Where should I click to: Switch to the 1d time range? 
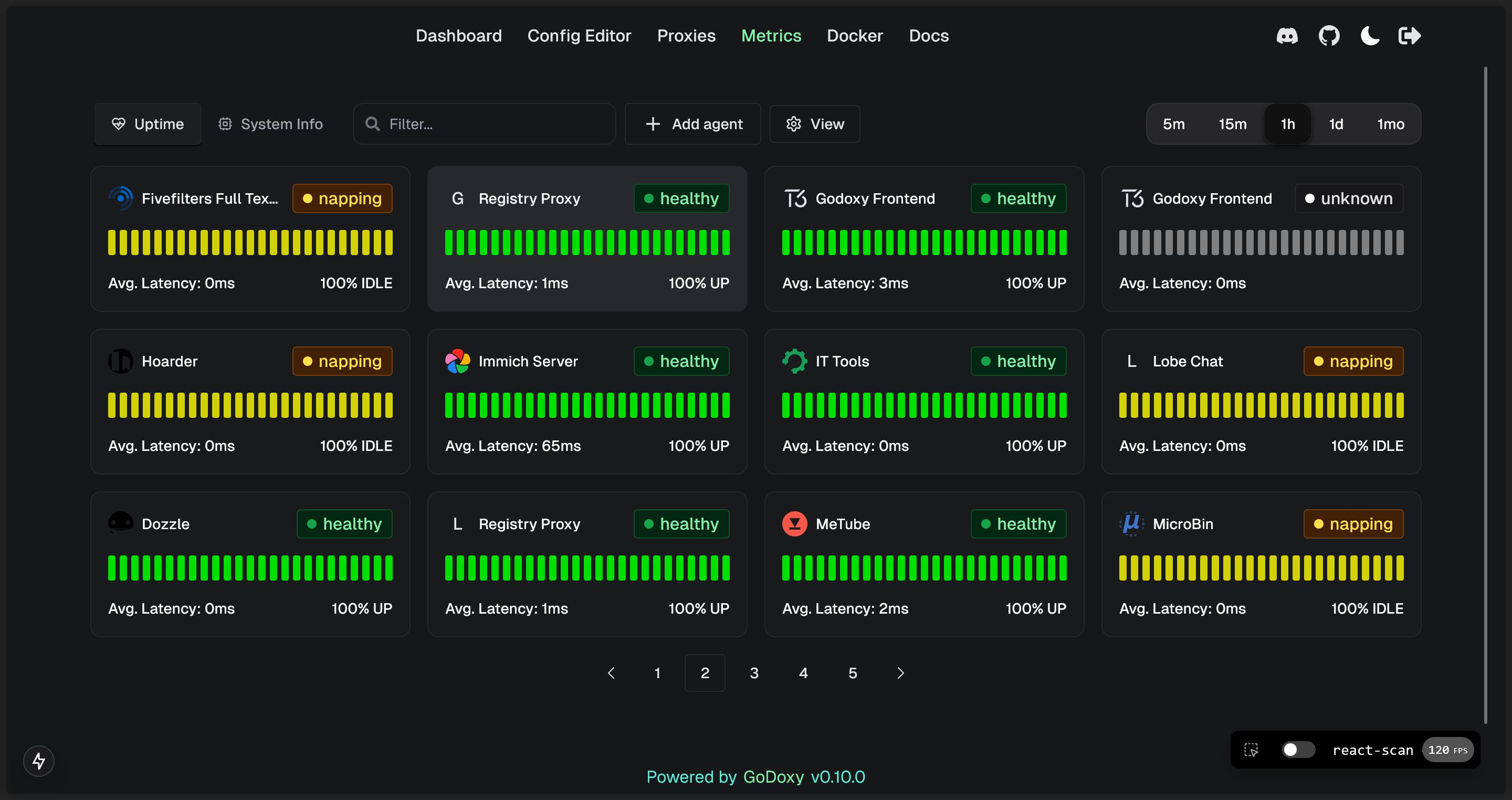pos(1336,124)
